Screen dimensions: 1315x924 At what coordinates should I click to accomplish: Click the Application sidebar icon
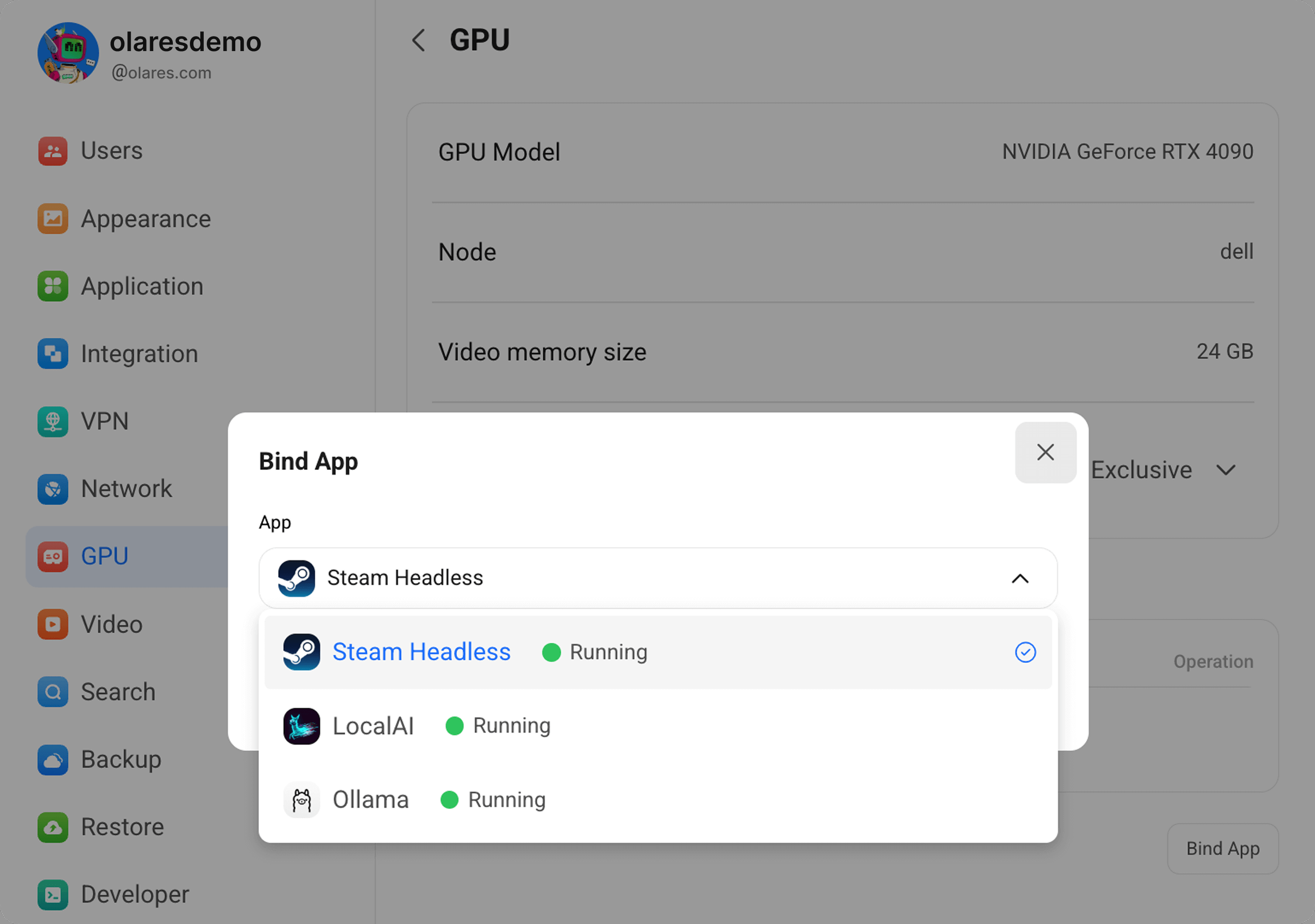click(53, 286)
